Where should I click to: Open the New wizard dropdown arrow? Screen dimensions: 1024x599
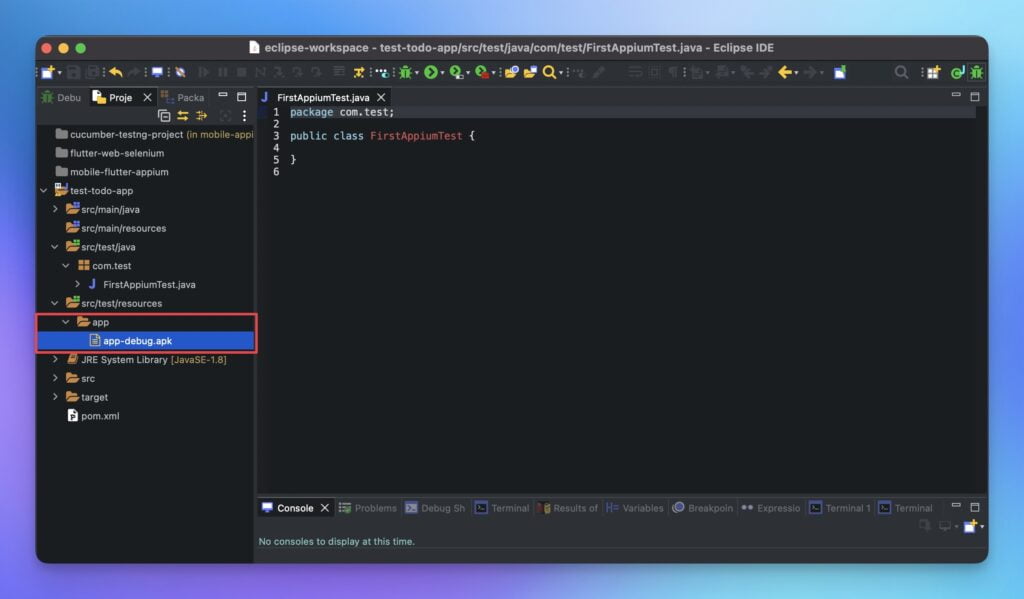(59, 73)
